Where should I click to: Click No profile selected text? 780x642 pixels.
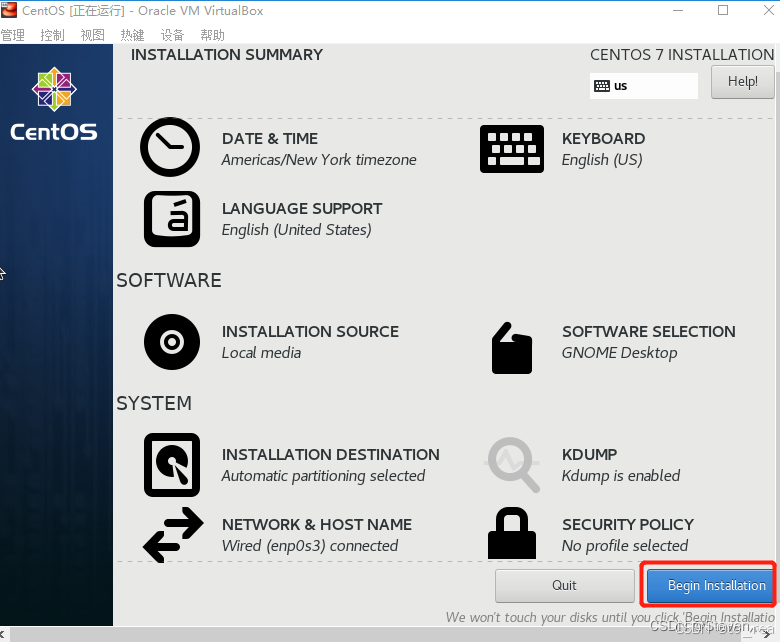click(625, 546)
